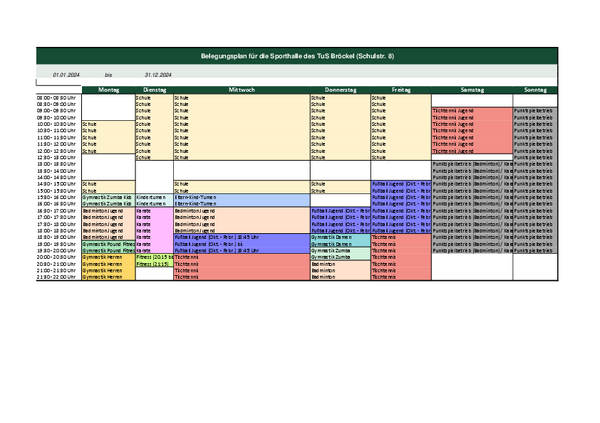
Task: Click the title 'Belegungsplan für die Sporthalle des TuS Bröckel'
Action: click(x=297, y=56)
